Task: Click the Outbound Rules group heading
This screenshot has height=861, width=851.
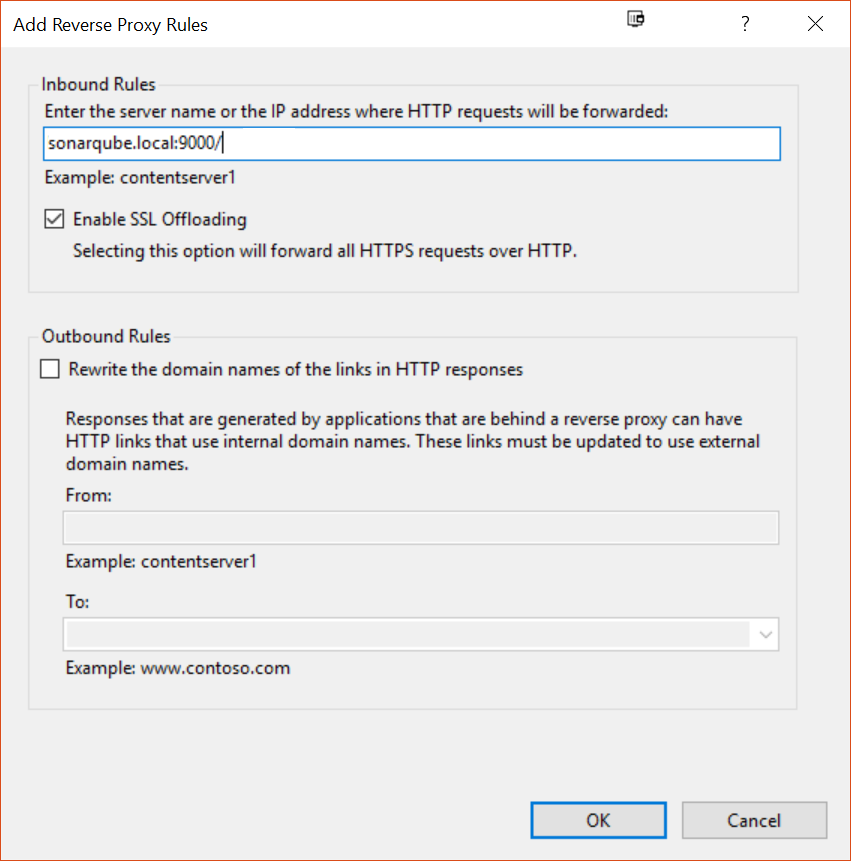Action: click(x=106, y=336)
